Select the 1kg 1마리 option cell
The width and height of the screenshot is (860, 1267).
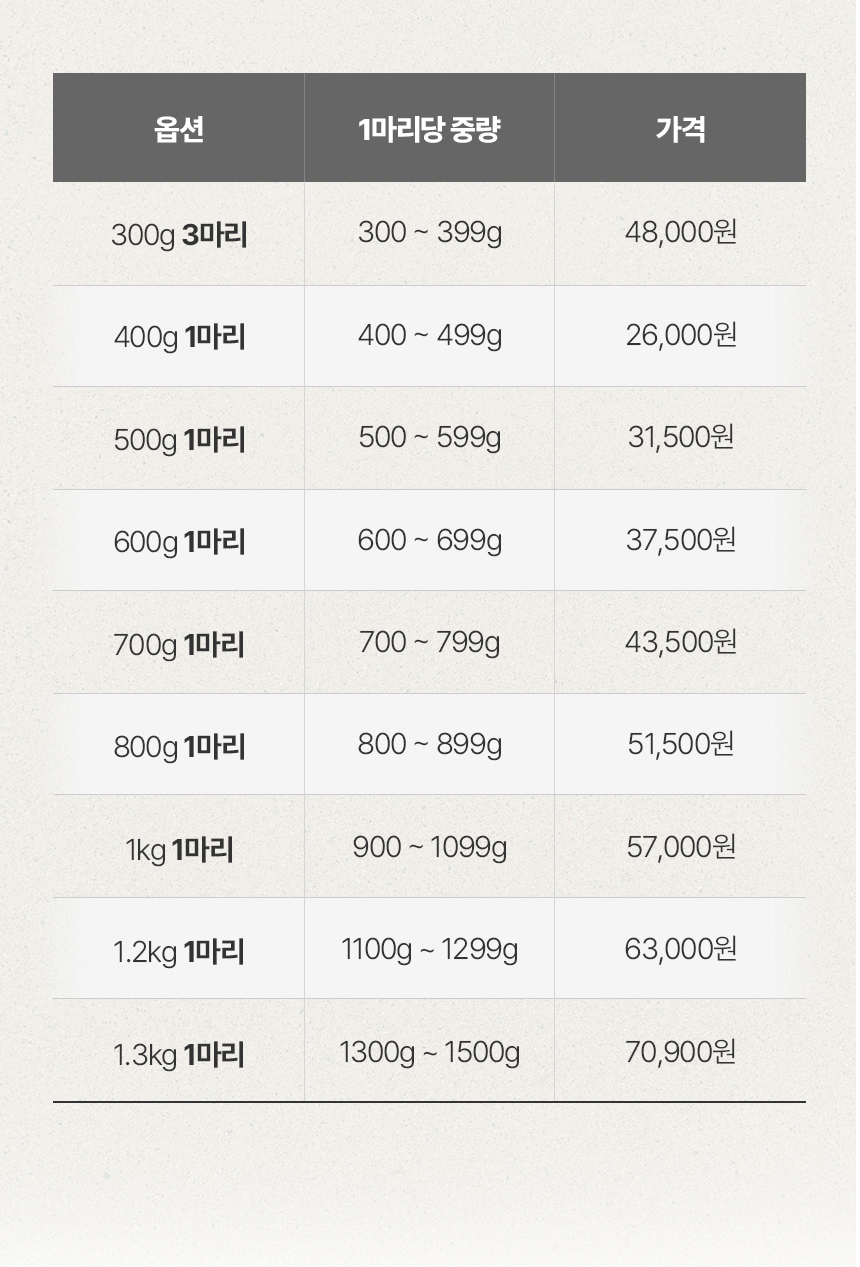tap(179, 849)
